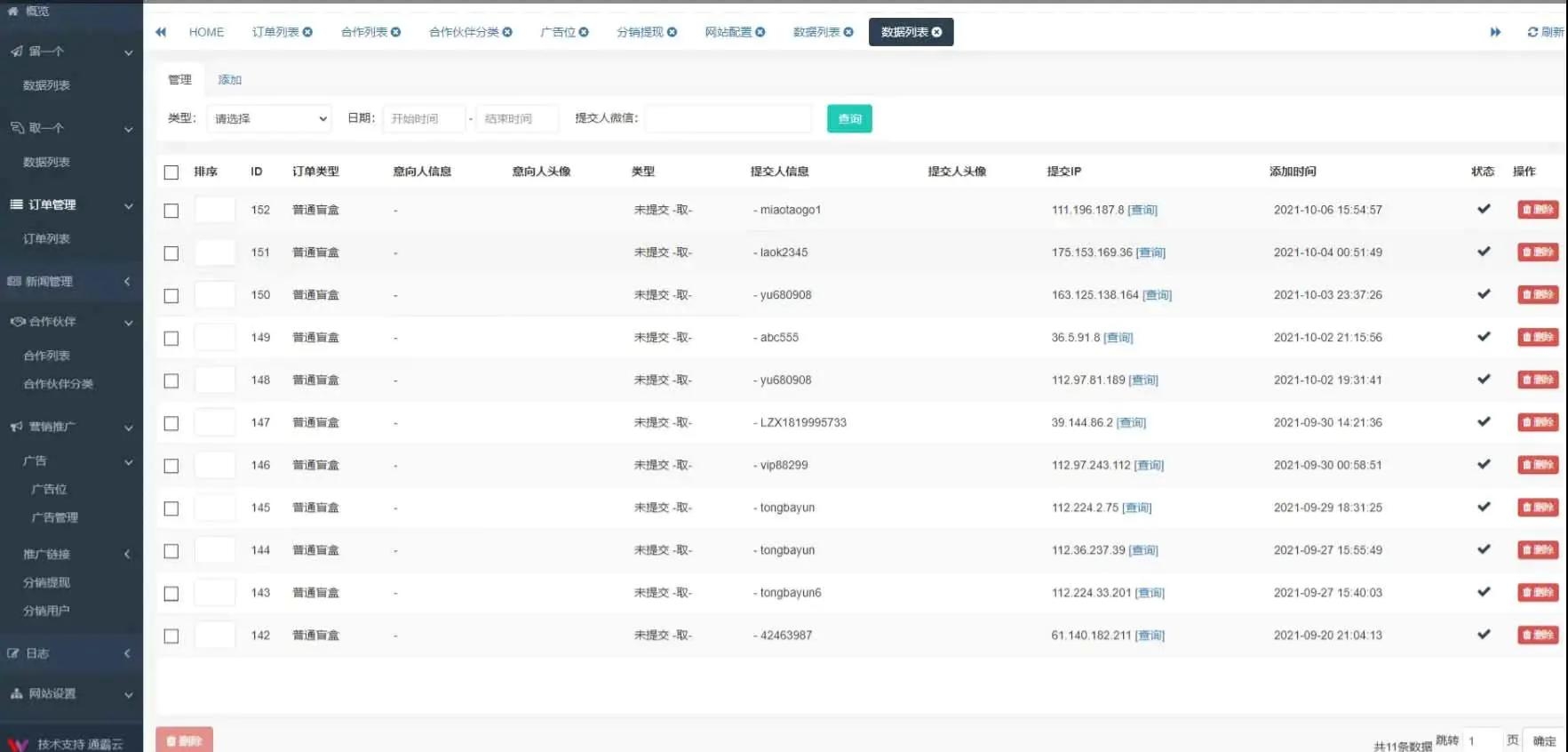Click 查询 link next to IP 111.196.187.8
1568x752 pixels.
(1142, 211)
